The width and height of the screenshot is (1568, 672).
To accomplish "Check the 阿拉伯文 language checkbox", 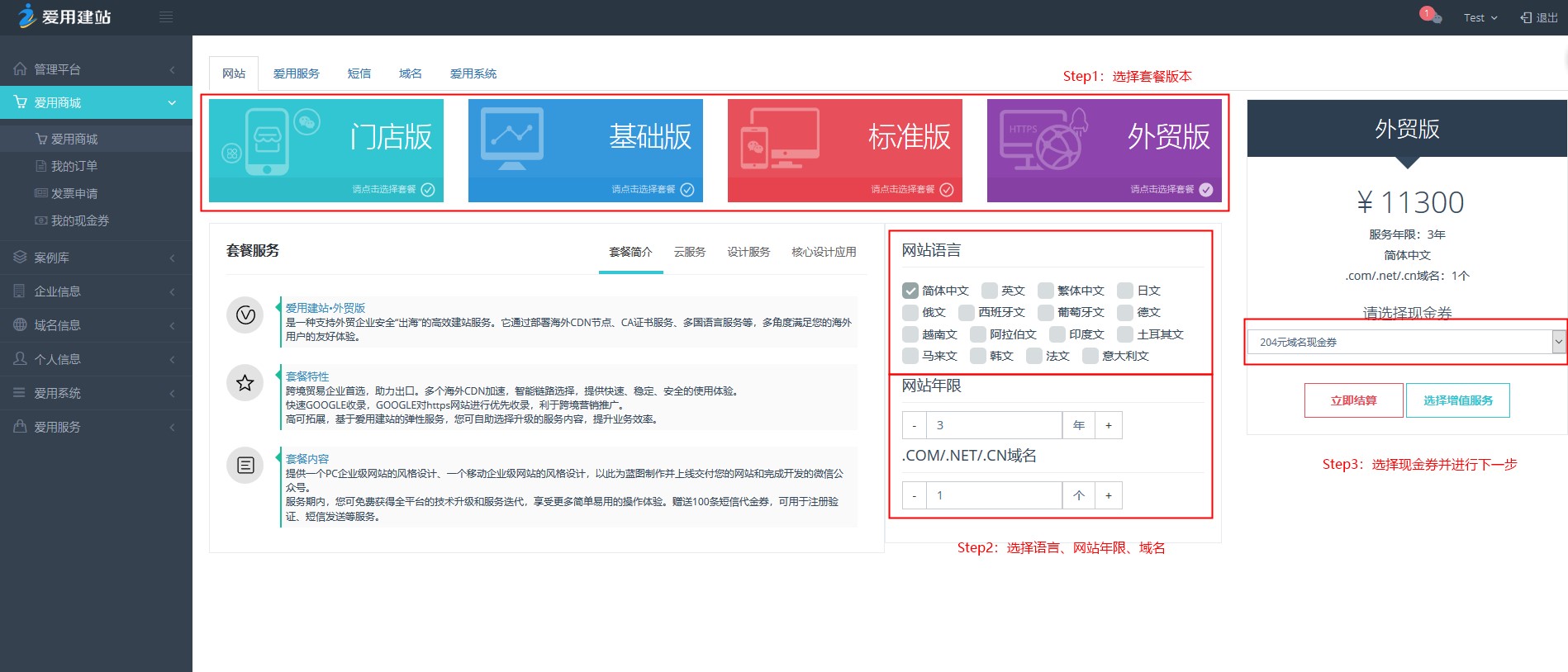I will tap(978, 334).
